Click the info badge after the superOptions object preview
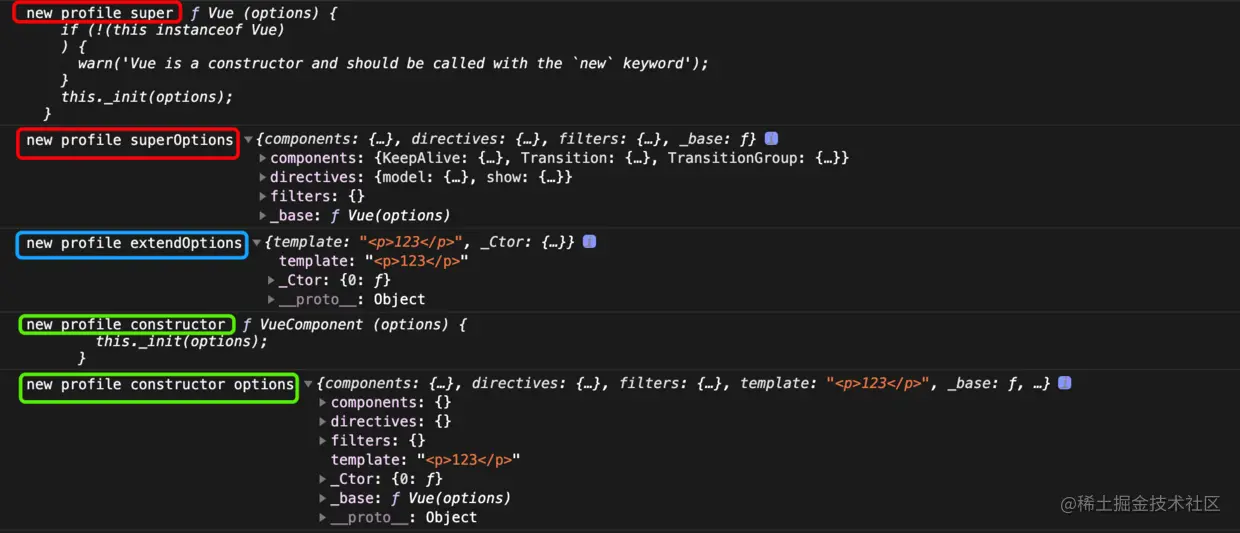 click(771, 140)
